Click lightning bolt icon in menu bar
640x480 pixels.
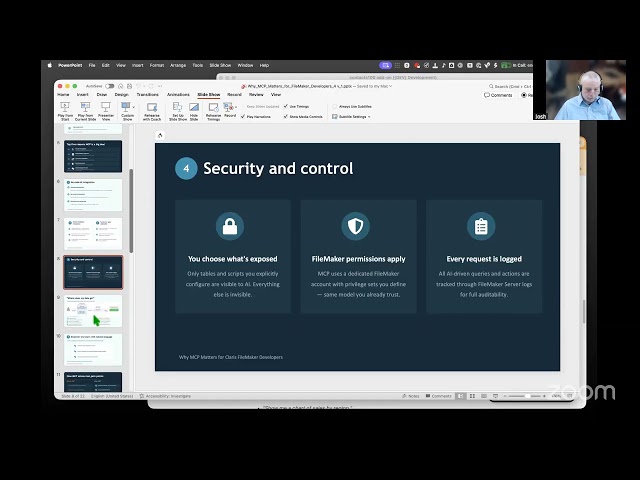point(496,65)
